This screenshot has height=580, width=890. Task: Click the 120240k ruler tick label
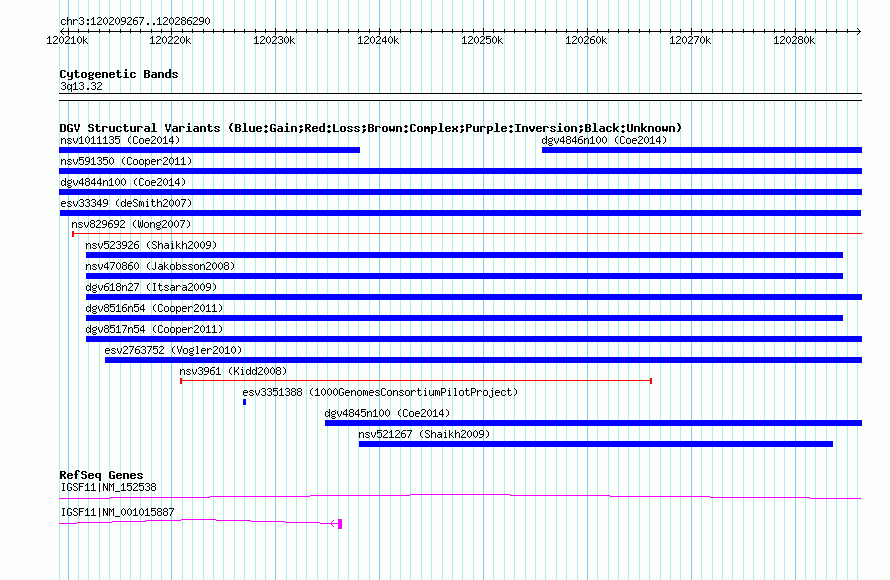click(x=378, y=40)
